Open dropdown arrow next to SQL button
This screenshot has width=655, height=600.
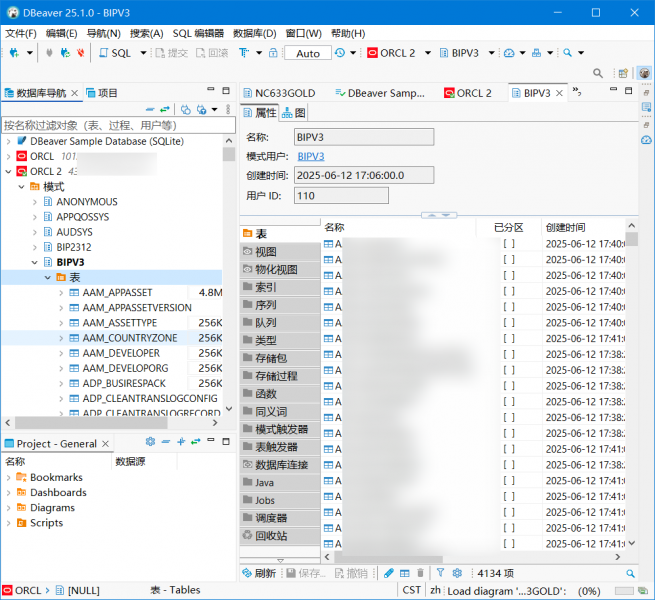[x=143, y=53]
